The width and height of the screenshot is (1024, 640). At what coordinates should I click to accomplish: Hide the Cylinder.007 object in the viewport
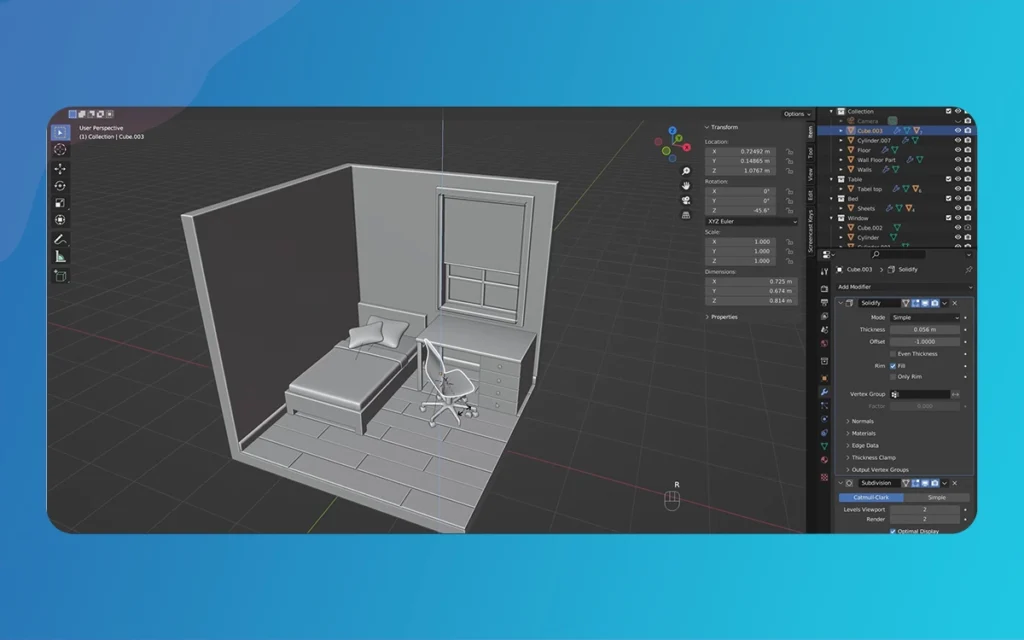coord(958,141)
